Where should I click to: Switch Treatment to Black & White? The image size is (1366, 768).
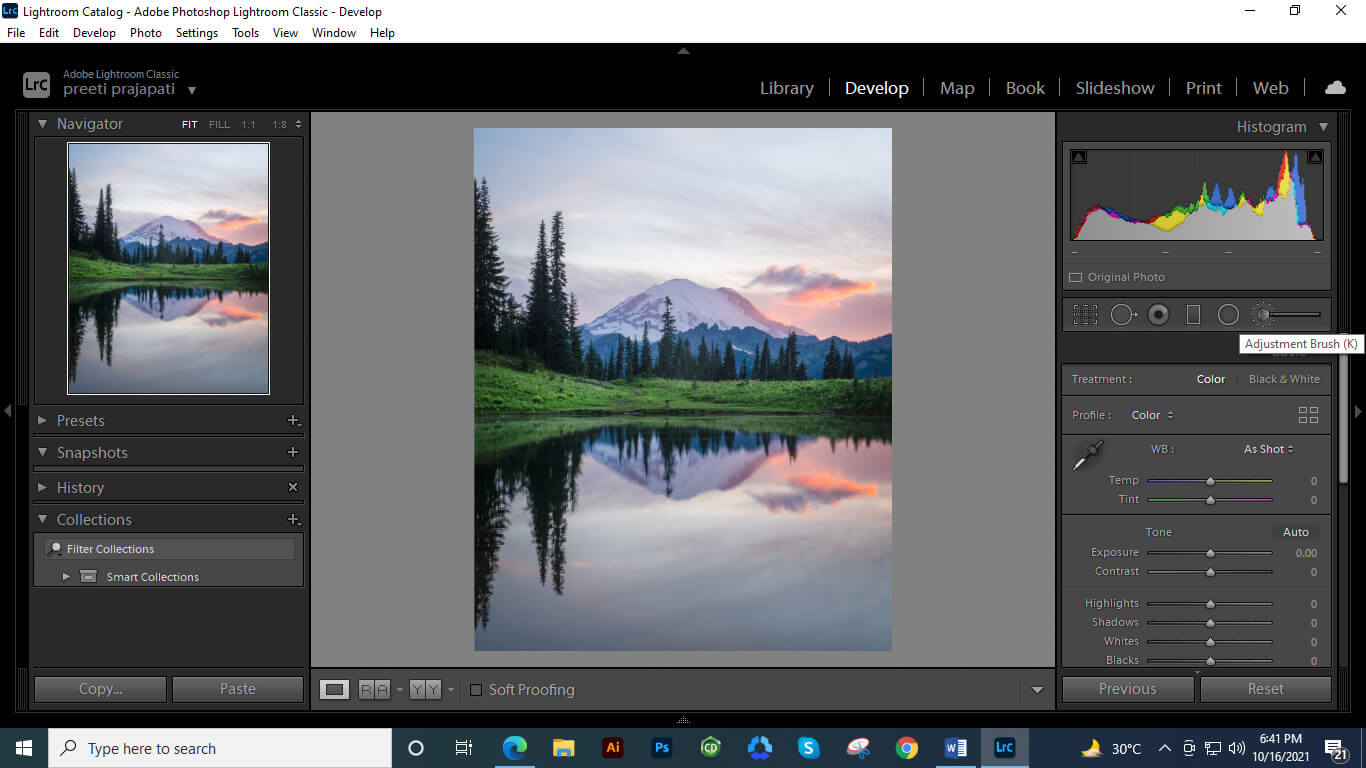pyautogui.click(x=1284, y=379)
